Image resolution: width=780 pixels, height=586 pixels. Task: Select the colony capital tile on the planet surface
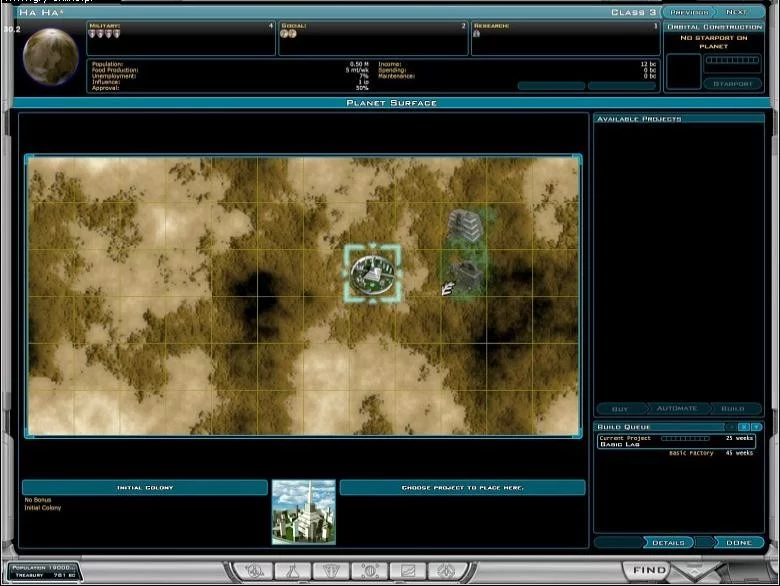pyautogui.click(x=372, y=273)
